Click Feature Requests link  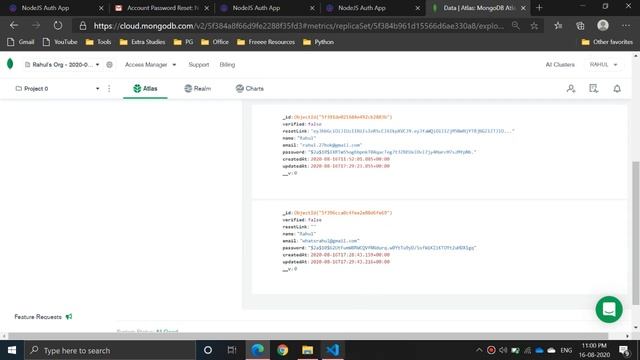coord(38,317)
